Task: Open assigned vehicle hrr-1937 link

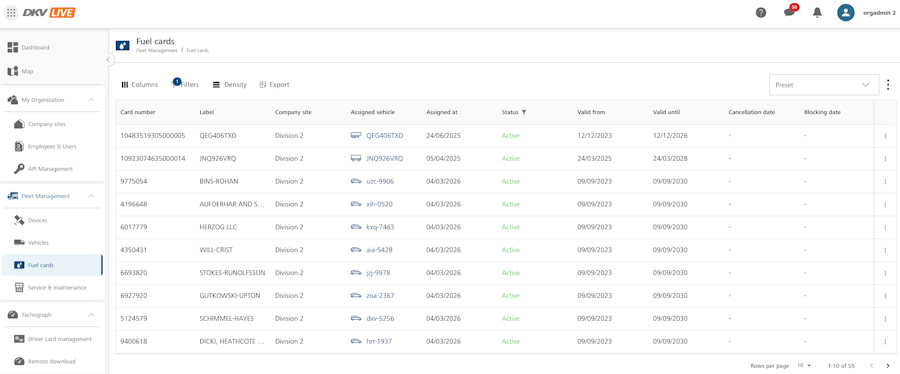Action: click(x=379, y=341)
